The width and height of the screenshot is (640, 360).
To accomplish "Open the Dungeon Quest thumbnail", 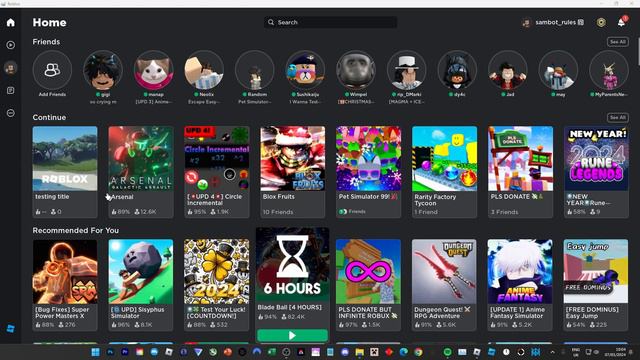I will pyautogui.click(x=444, y=271).
